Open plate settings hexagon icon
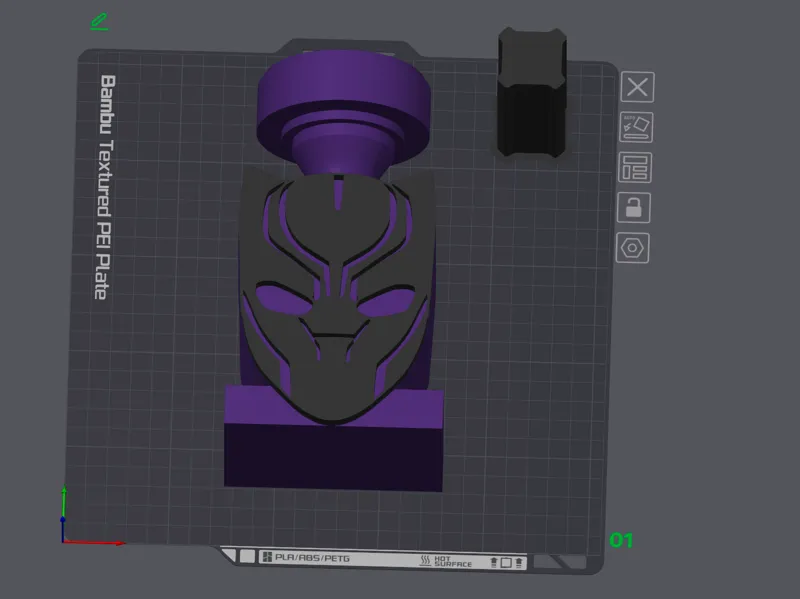800x599 pixels. (x=632, y=248)
